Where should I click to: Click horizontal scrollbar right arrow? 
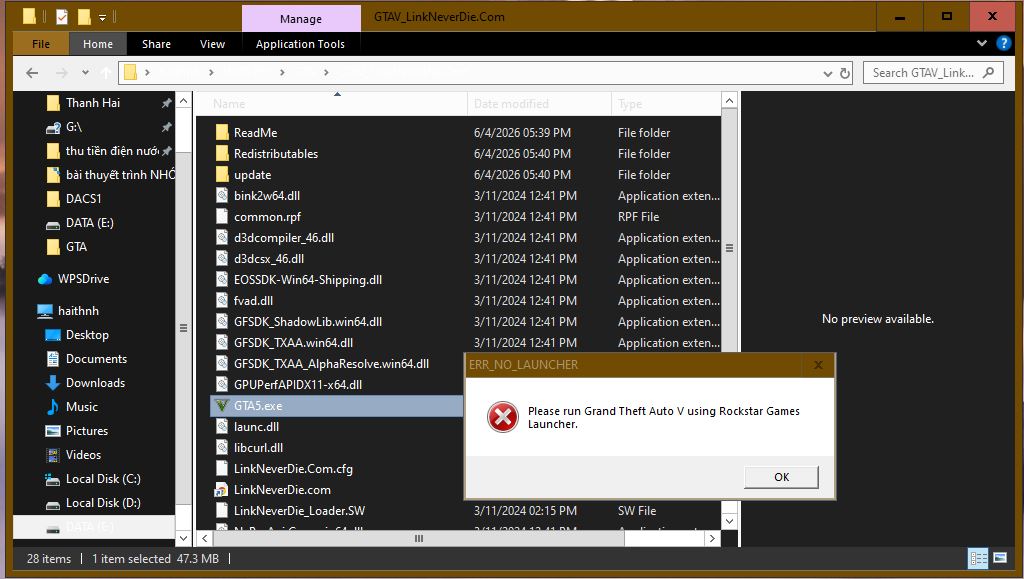(x=712, y=539)
